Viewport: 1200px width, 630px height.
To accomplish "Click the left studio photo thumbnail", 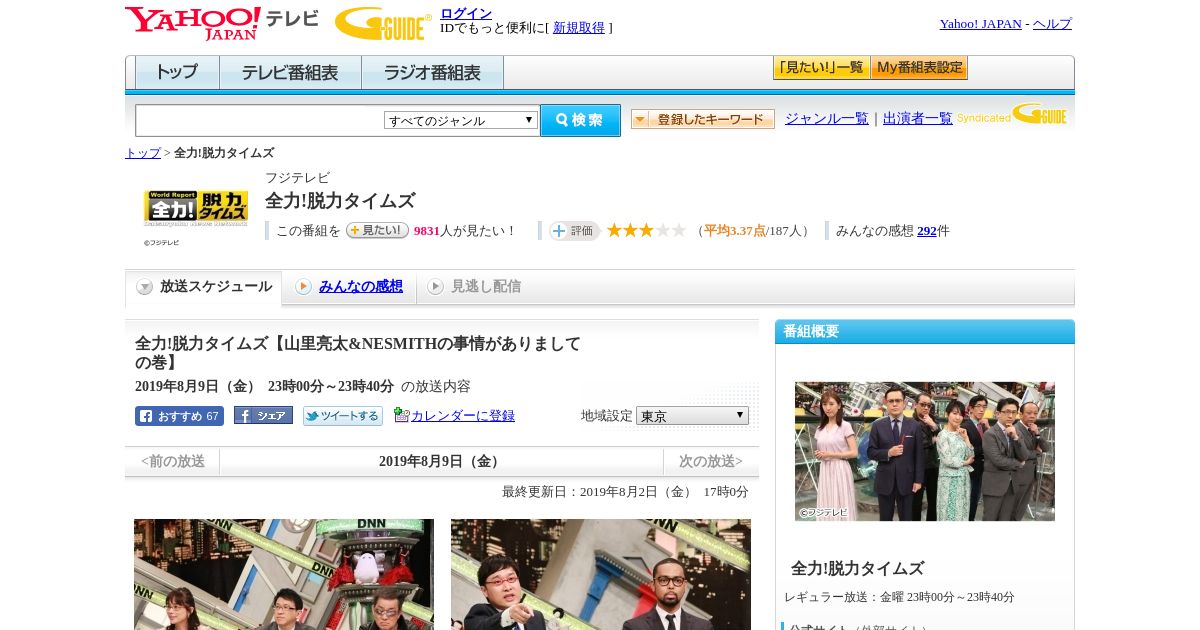I will (284, 574).
